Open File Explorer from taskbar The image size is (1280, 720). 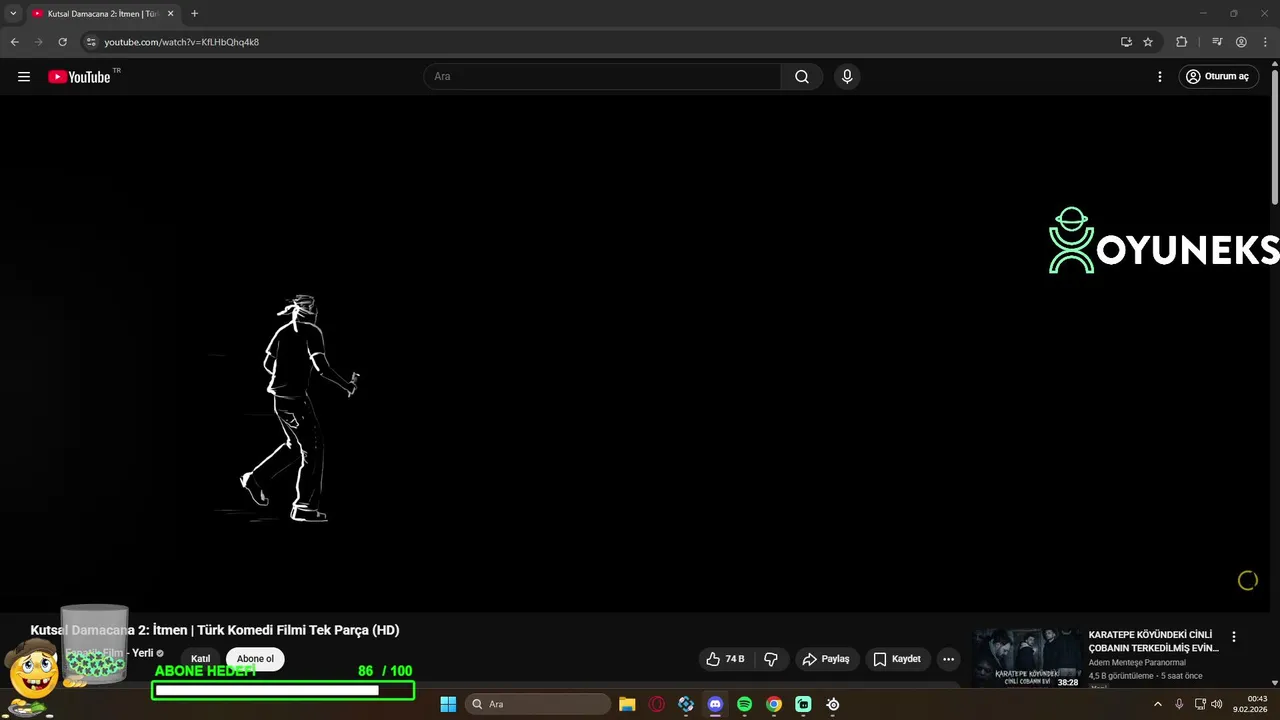[627, 704]
